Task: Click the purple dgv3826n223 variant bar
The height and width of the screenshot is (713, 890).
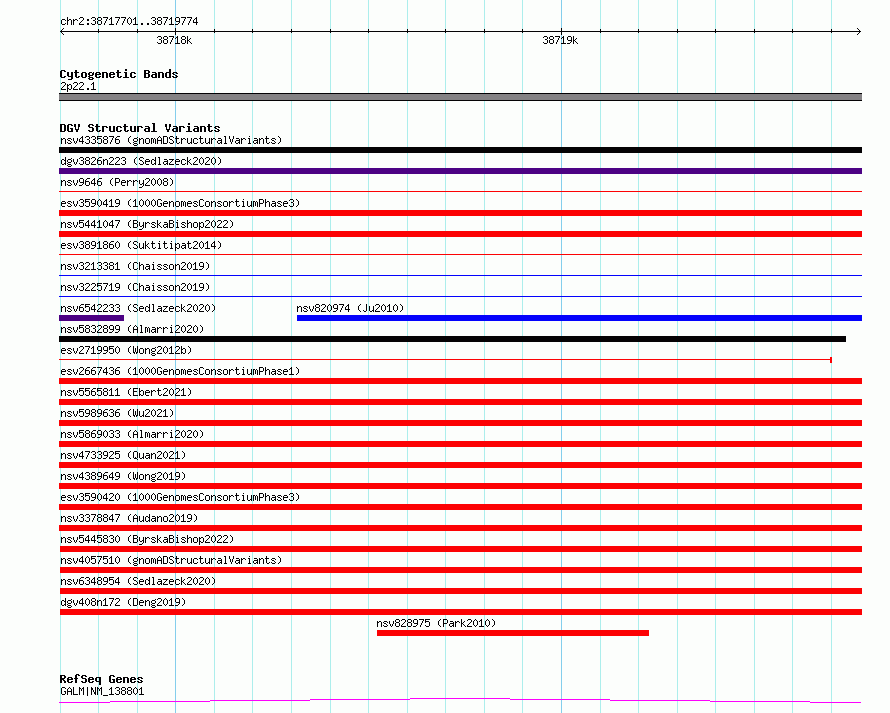Action: tap(460, 171)
